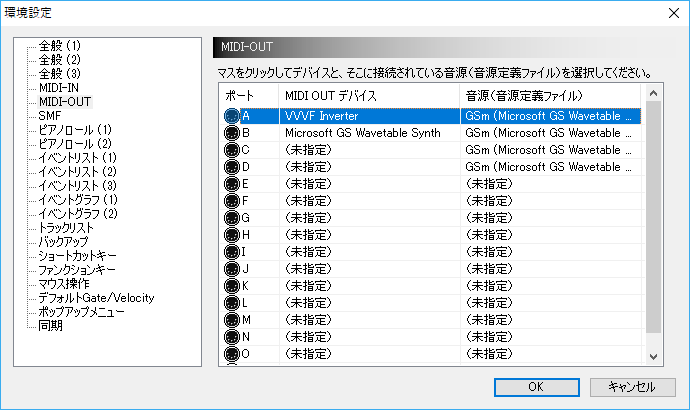This screenshot has width=690, height=410.
Task: Click port D's 音源 GSm cell
Action: [551, 167]
